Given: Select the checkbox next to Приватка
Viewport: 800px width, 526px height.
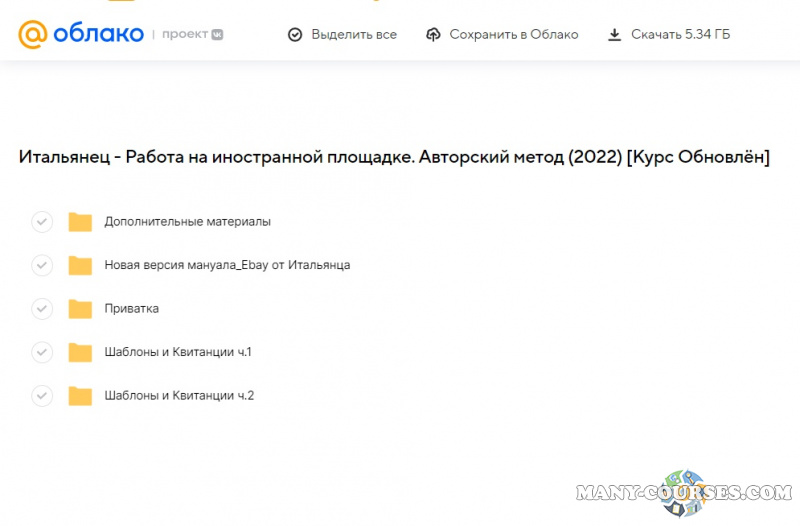Looking at the screenshot, I should click(42, 309).
